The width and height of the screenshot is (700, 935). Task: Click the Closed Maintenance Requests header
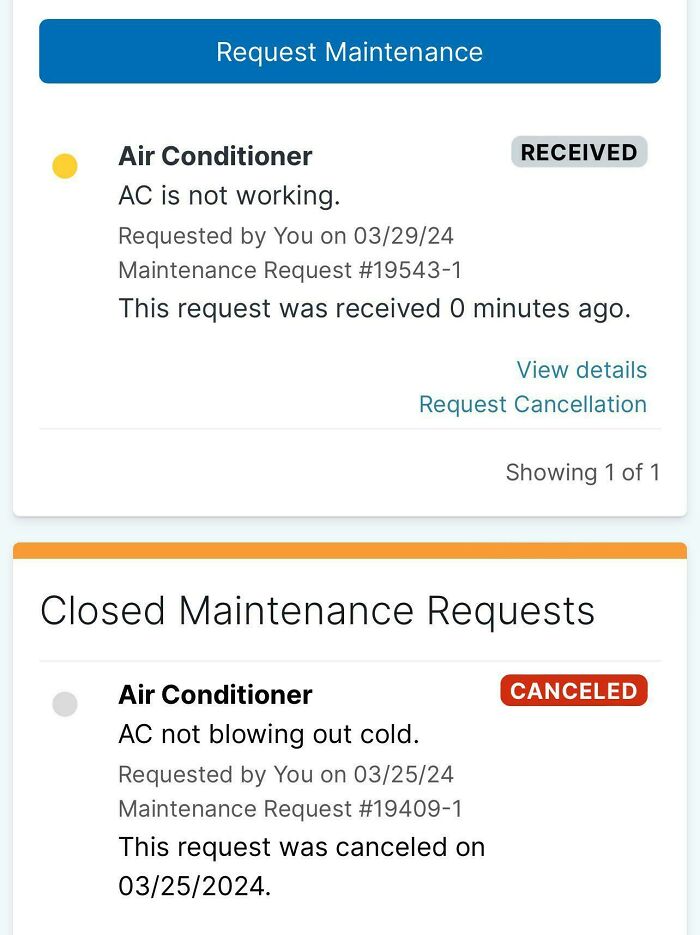[x=320, y=610]
